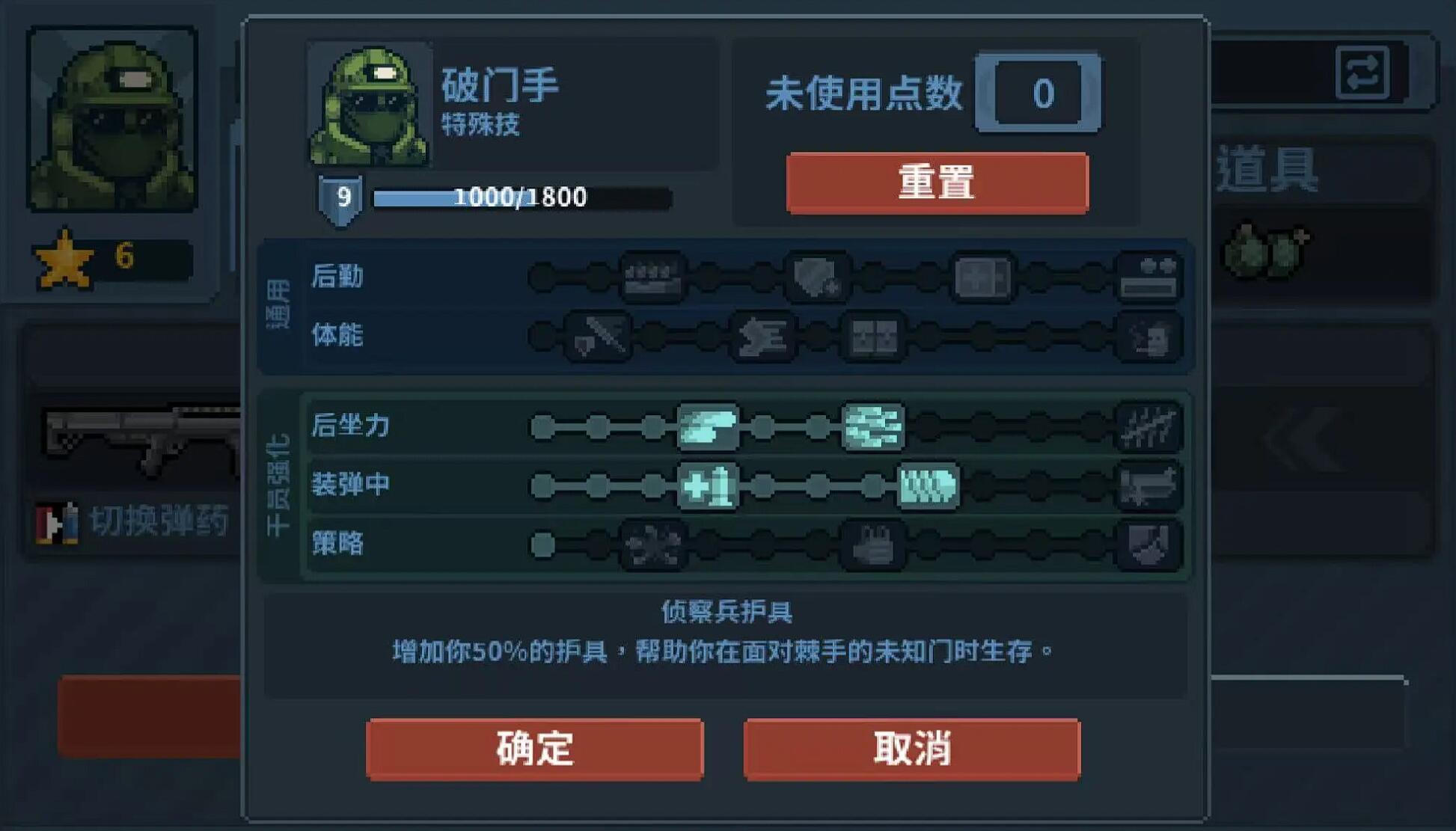This screenshot has height=831, width=1456.
Task: Click the 破门手 character portrait
Action: point(370,105)
